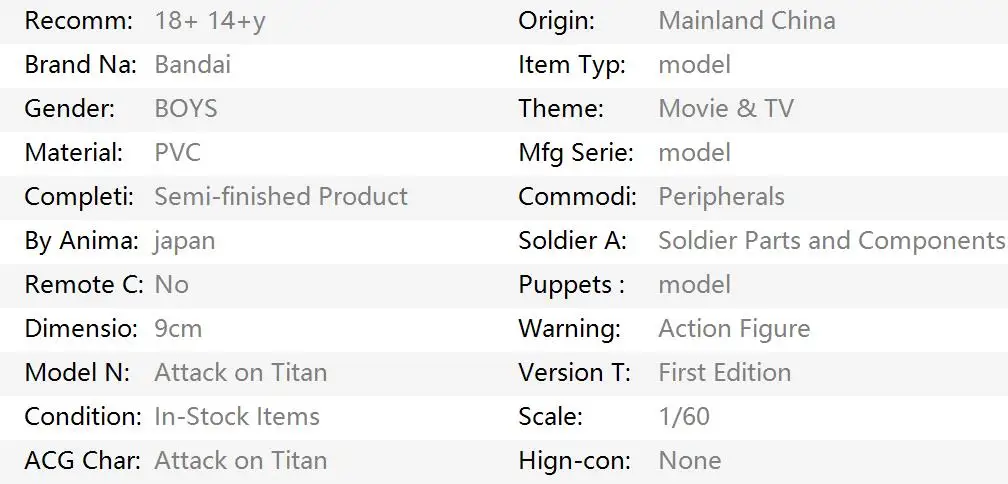Select the Movie & TV theme value

click(725, 109)
